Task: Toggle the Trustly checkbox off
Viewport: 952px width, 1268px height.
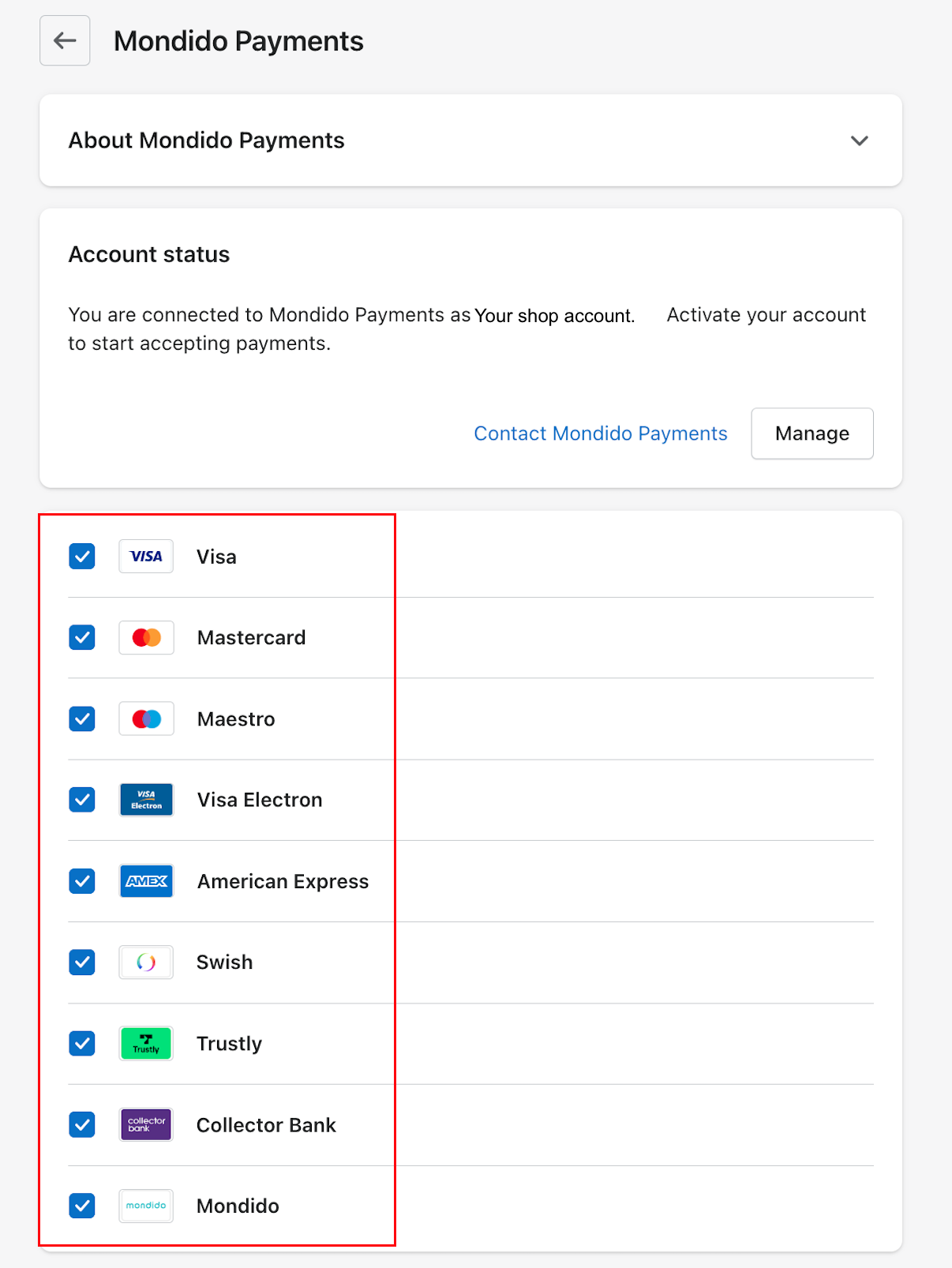Action: 82,1044
